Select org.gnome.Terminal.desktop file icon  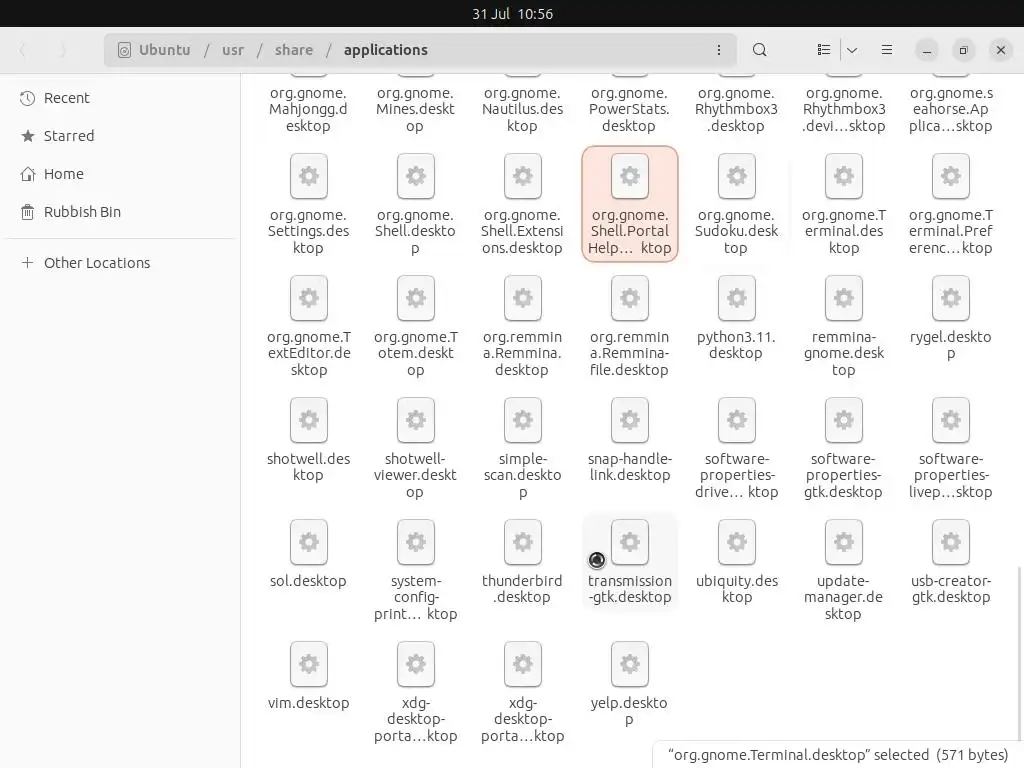click(x=844, y=176)
